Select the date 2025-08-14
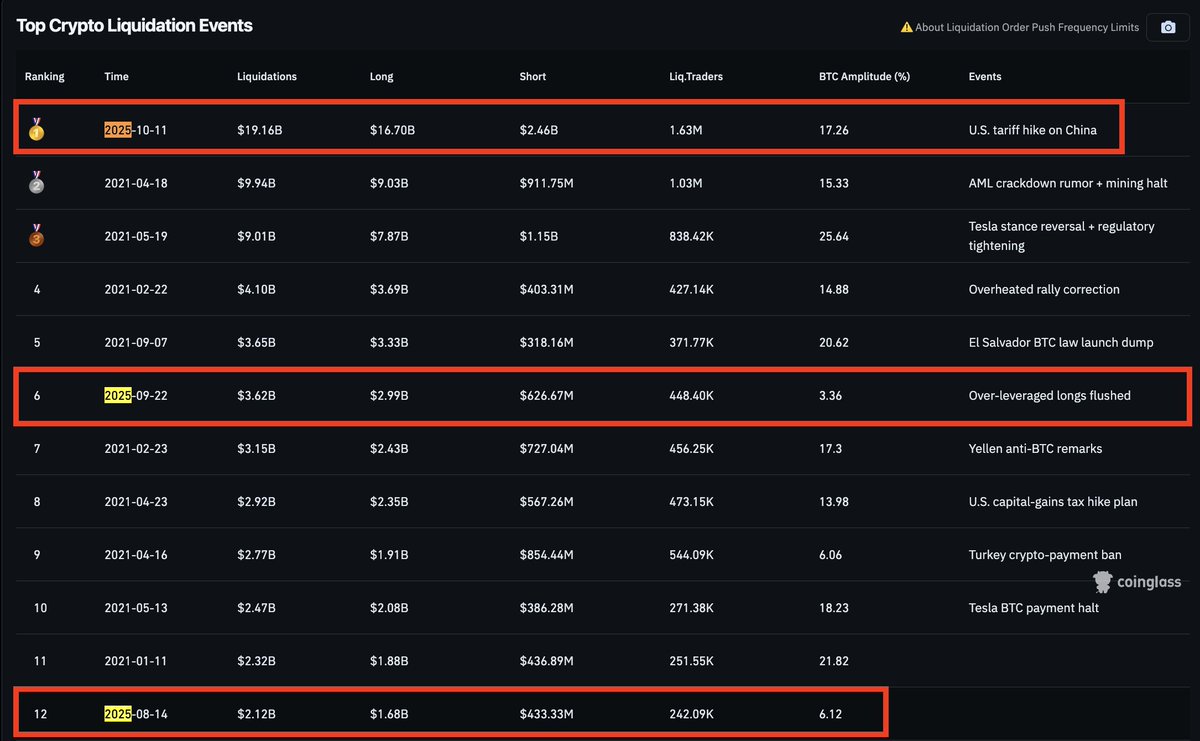Screen dimensions: 1200x741 click(x=135, y=713)
